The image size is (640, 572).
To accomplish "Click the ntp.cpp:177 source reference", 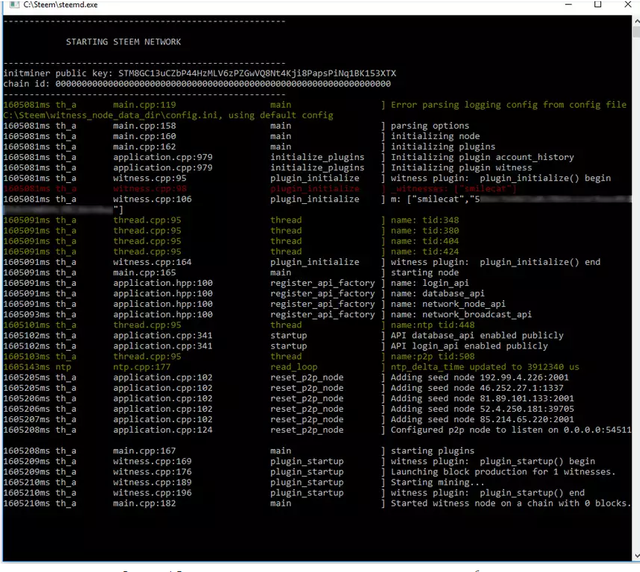I will tap(142, 367).
